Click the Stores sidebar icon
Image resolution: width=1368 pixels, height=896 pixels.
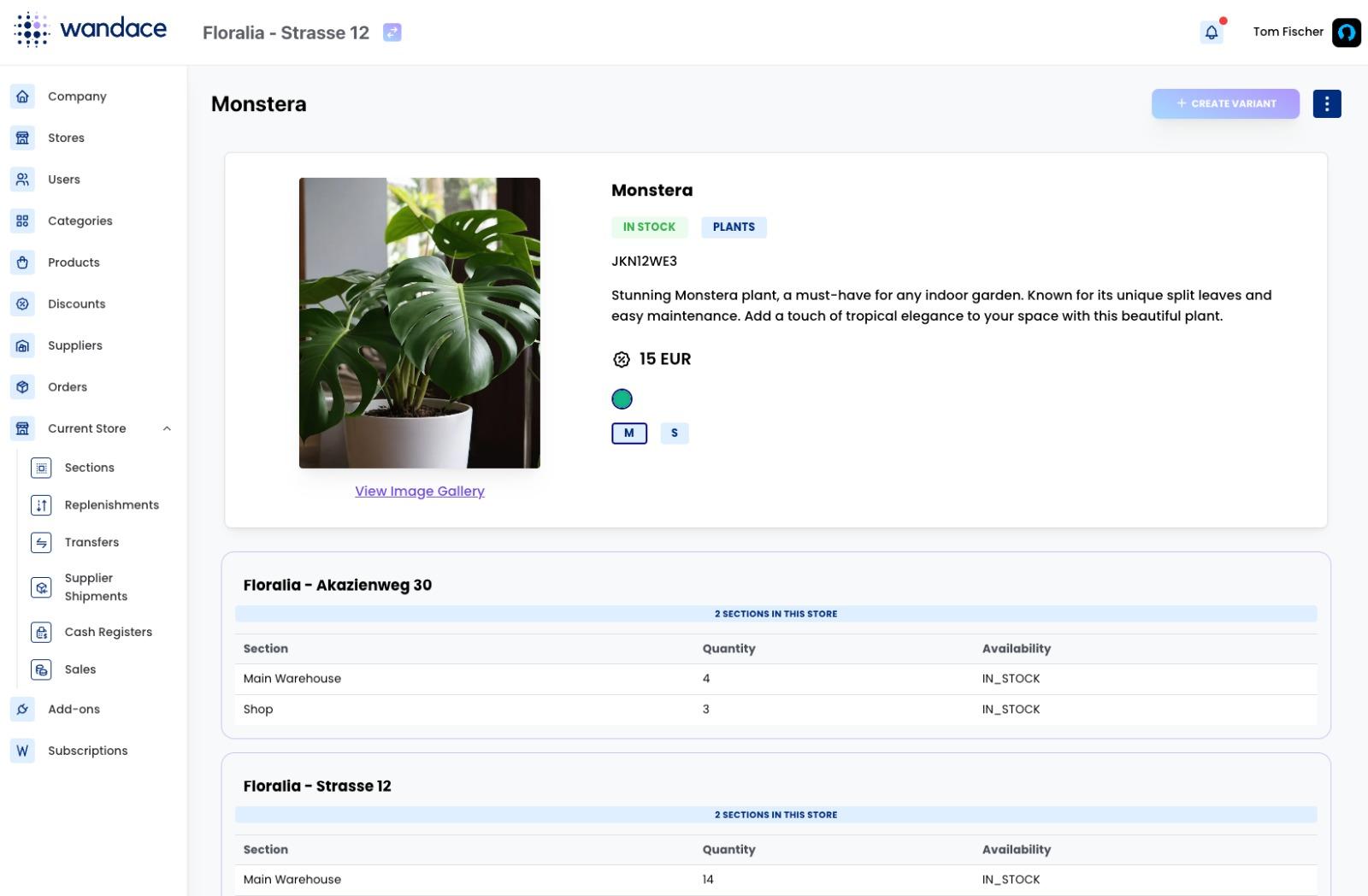pyautogui.click(x=23, y=138)
